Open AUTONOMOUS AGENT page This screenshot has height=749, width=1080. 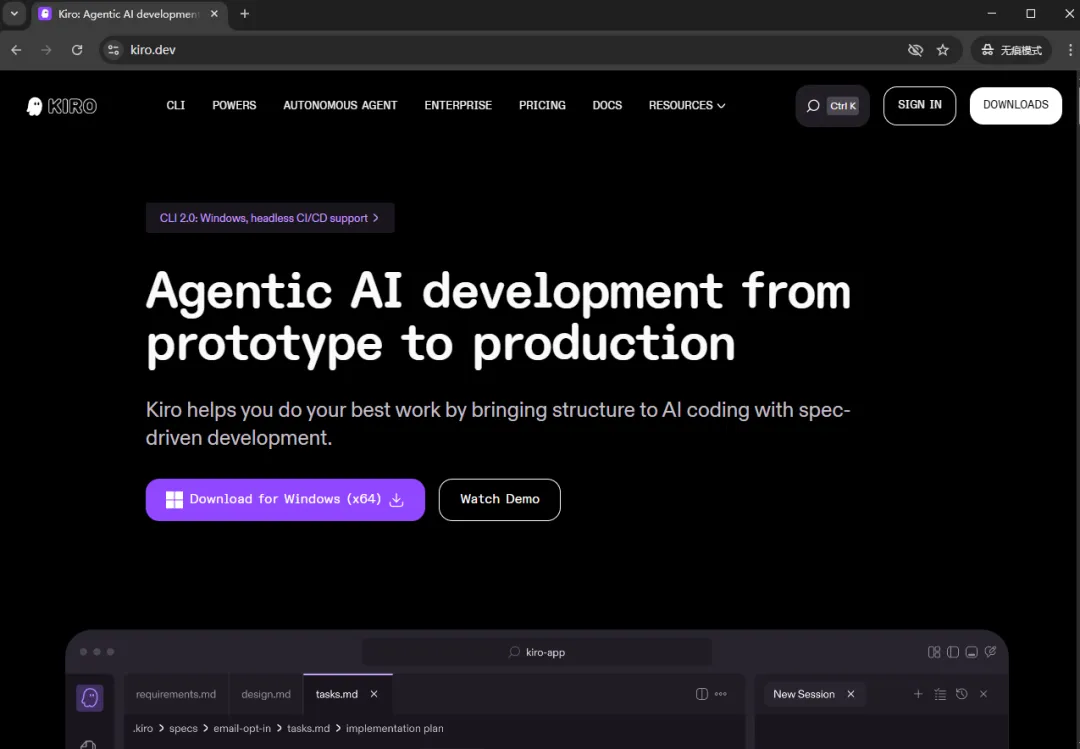point(340,105)
